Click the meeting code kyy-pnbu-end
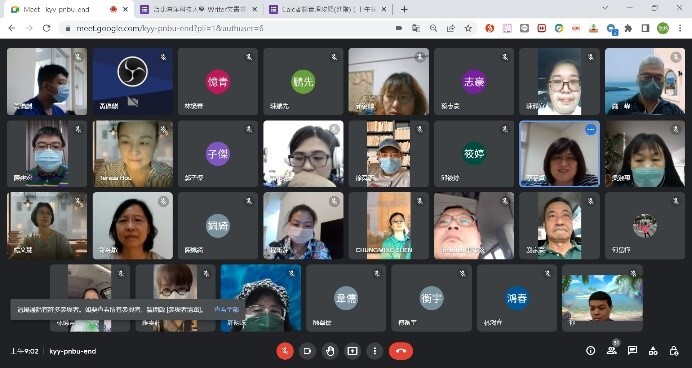 point(73,351)
